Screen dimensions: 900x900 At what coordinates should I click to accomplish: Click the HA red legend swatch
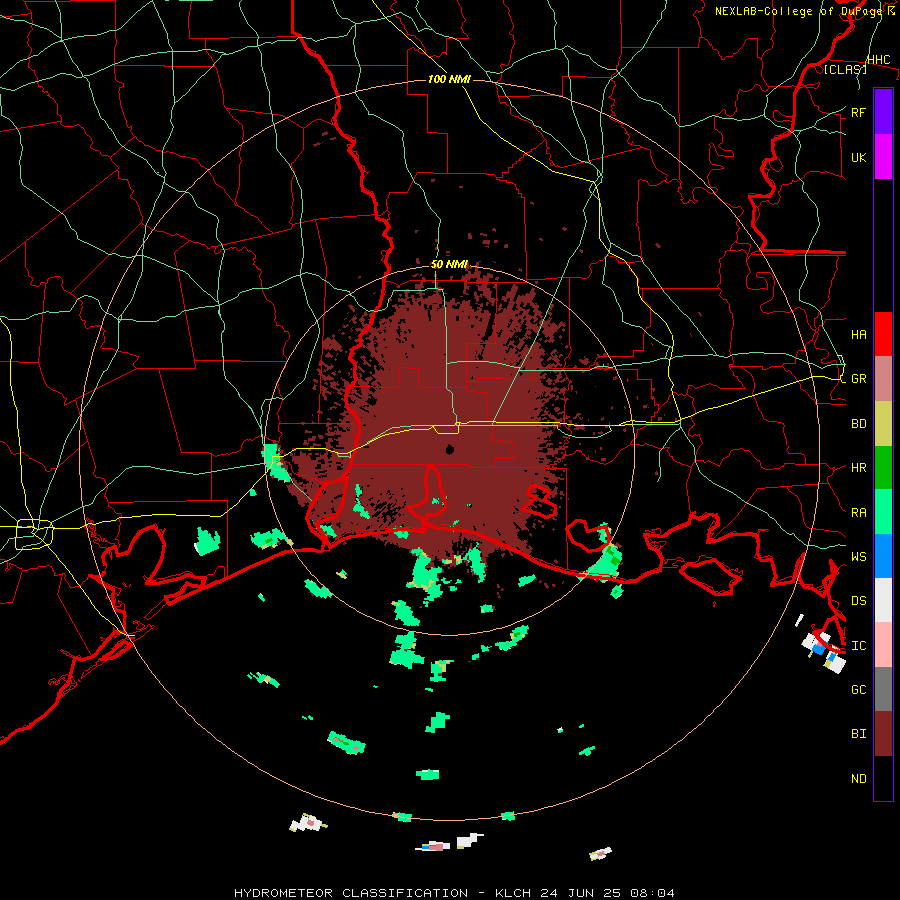[x=883, y=334]
